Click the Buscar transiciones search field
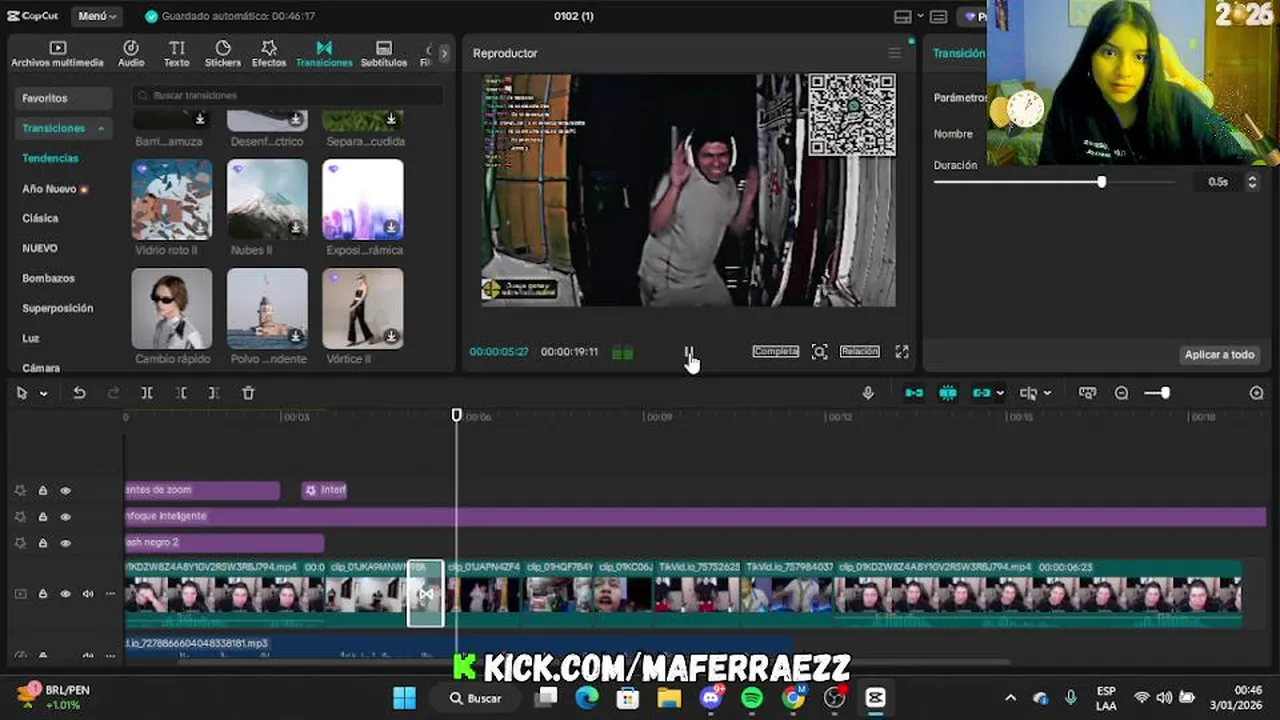Image resolution: width=1280 pixels, height=720 pixels. [287, 95]
